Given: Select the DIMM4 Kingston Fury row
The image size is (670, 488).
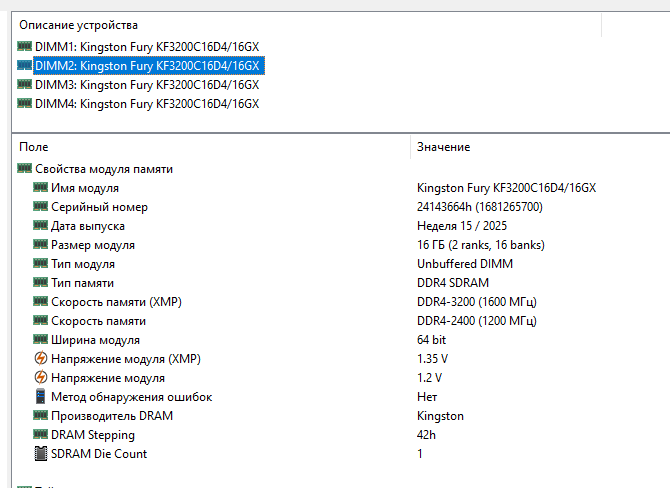Looking at the screenshot, I should (x=147, y=104).
